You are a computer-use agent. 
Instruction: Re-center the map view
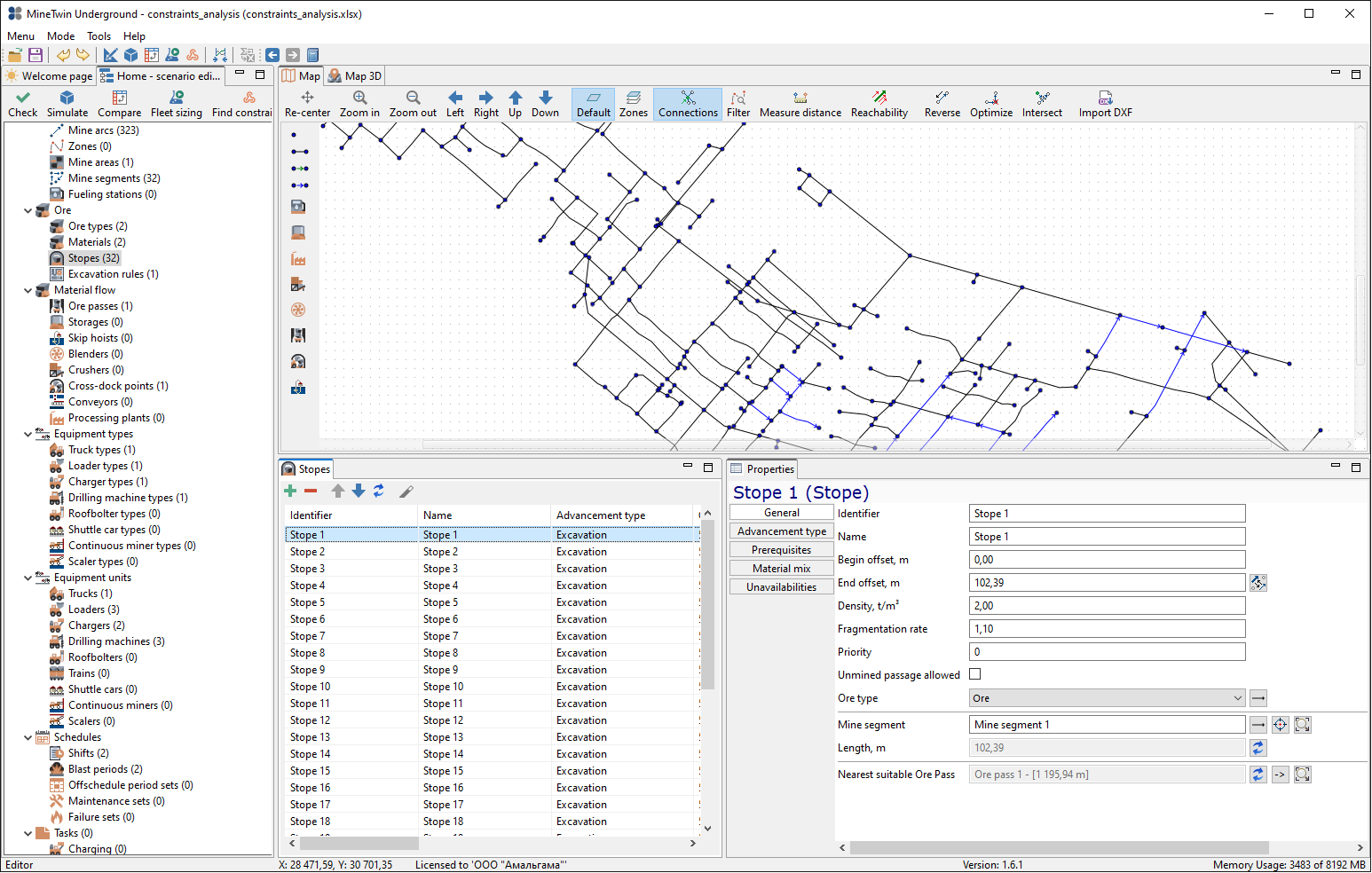[307, 104]
